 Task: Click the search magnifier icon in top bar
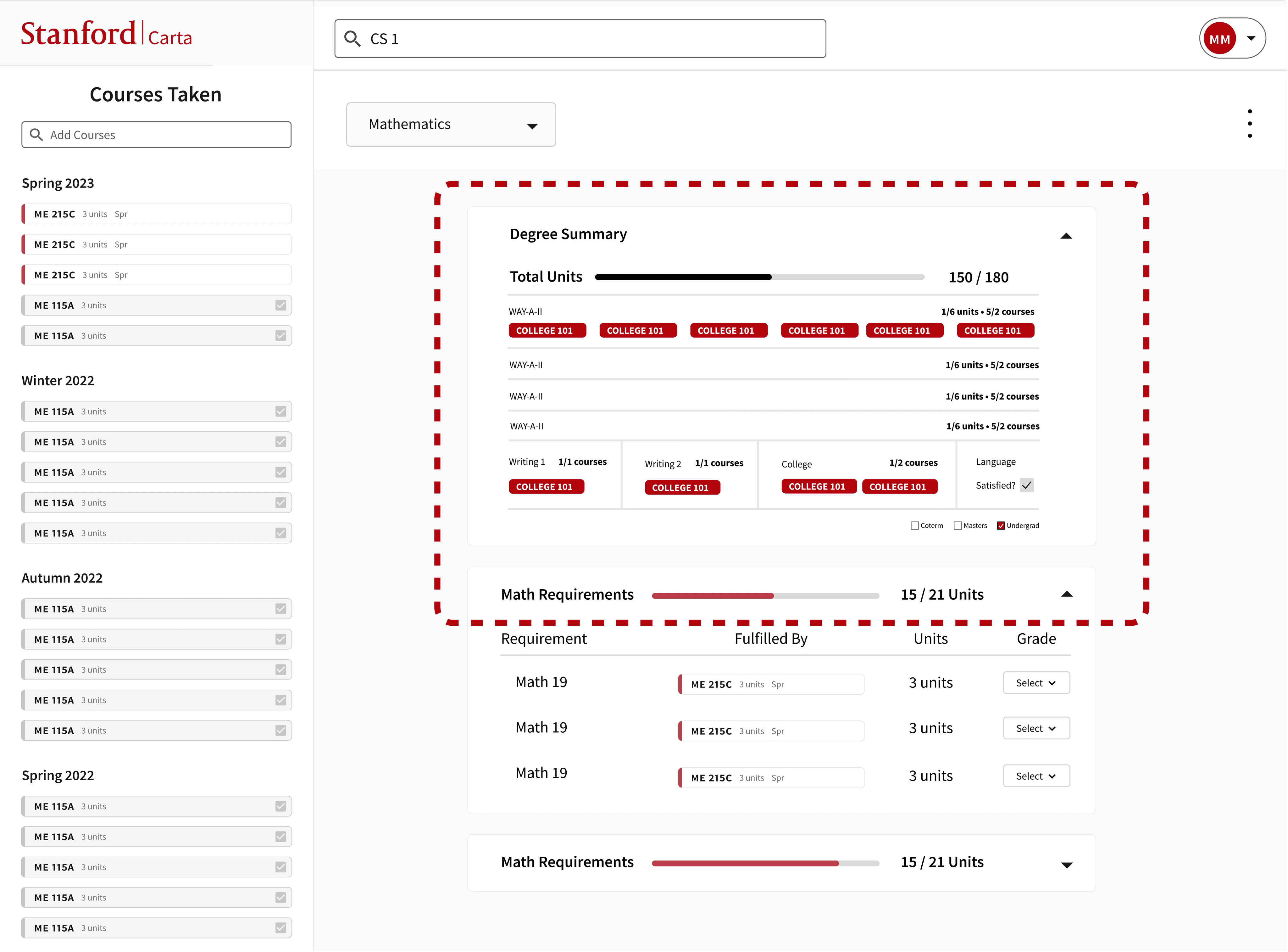click(352, 39)
